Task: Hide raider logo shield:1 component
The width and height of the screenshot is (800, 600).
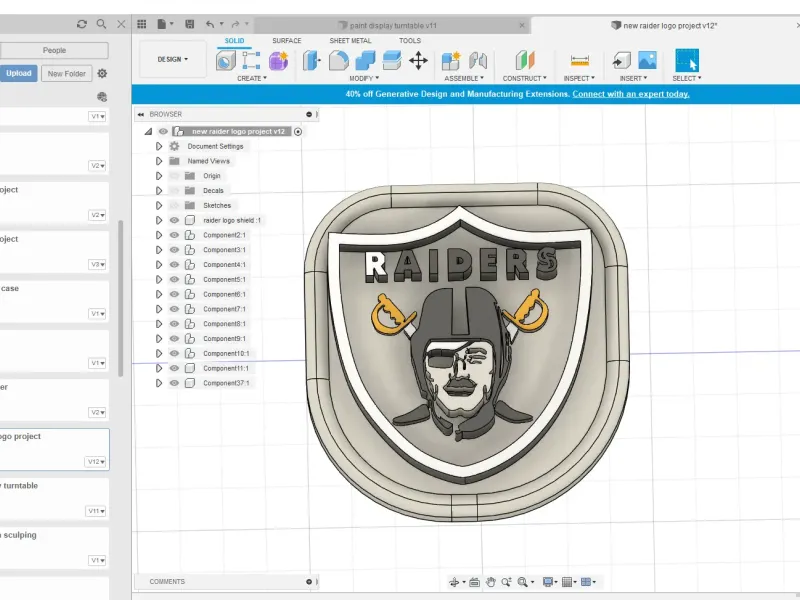Action: pos(174,220)
